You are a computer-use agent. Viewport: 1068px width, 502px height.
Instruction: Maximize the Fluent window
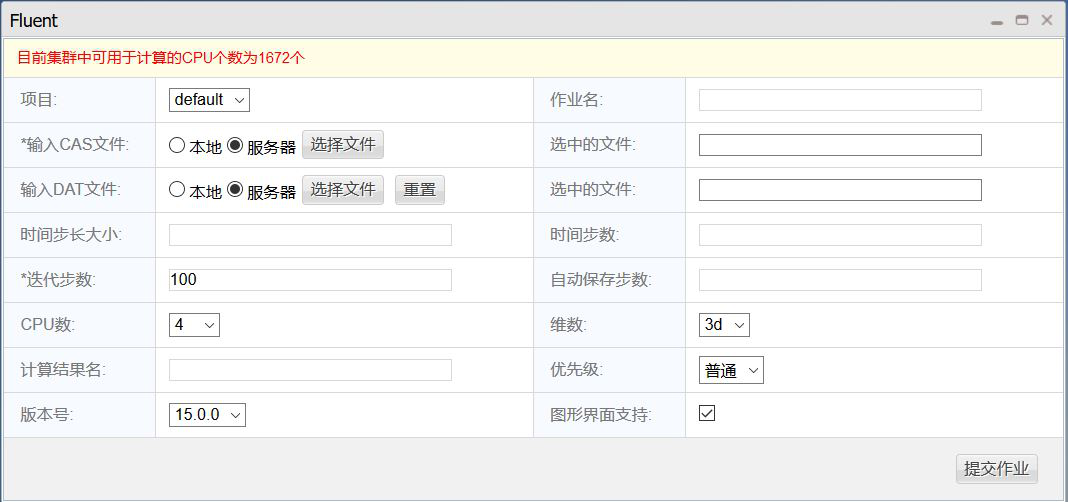coord(1022,20)
